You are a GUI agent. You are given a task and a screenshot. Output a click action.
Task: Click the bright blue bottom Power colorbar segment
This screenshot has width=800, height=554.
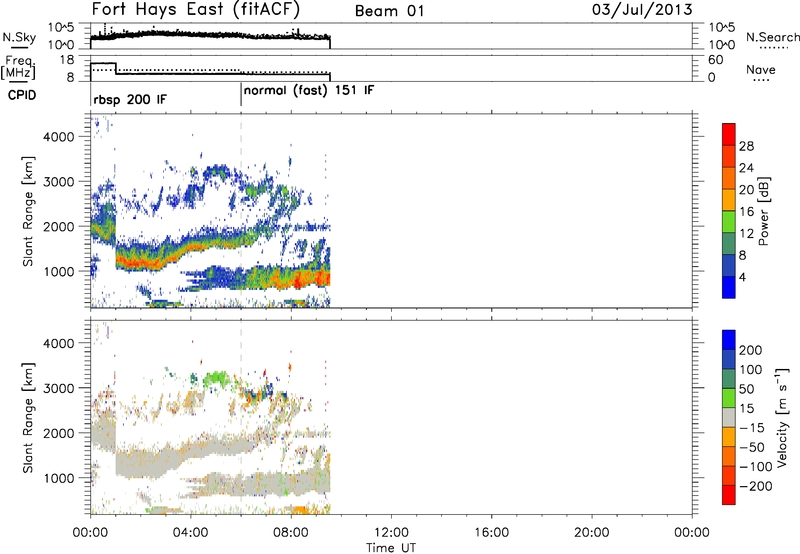coord(729,287)
